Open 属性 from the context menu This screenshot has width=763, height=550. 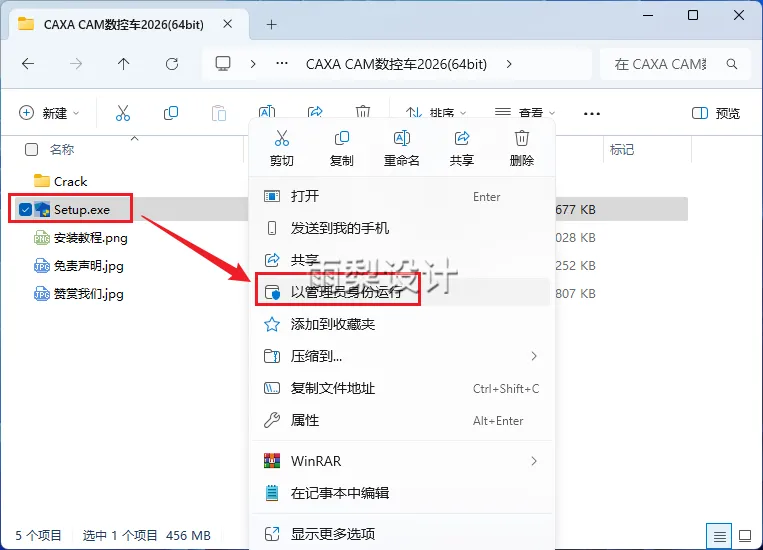click(401, 420)
